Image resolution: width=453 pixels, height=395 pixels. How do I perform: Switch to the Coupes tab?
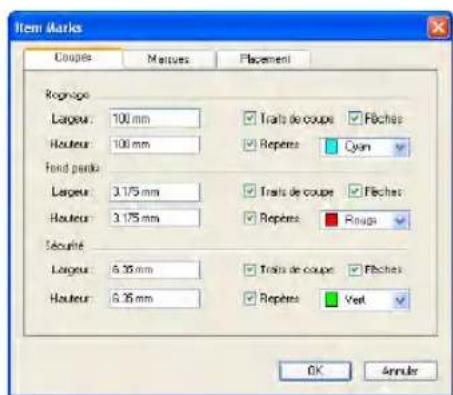(73, 58)
